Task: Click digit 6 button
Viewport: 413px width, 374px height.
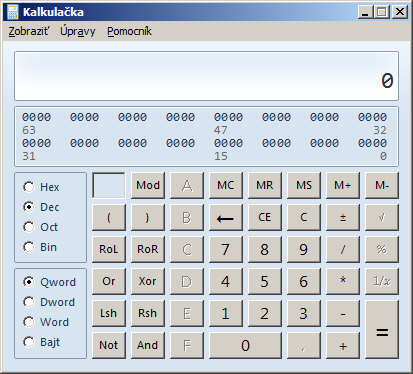Action: 304,281
